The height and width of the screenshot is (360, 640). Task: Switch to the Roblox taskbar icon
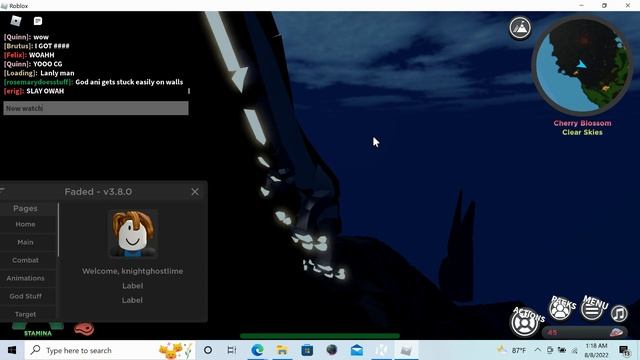click(x=406, y=350)
